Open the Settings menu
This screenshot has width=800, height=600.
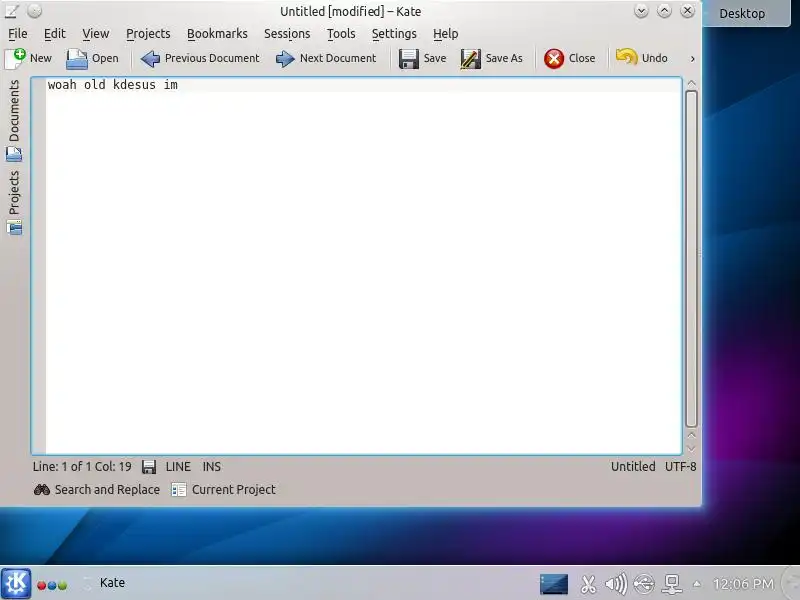(394, 34)
